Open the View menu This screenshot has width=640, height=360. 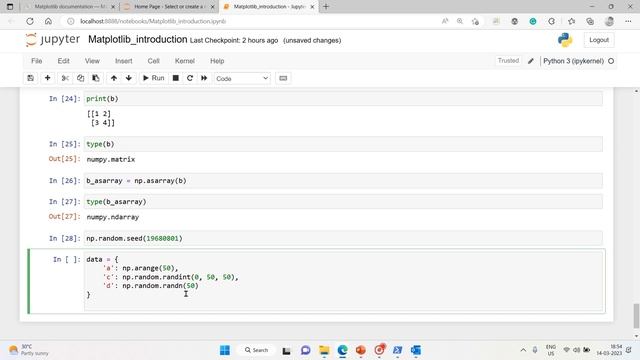[92, 61]
